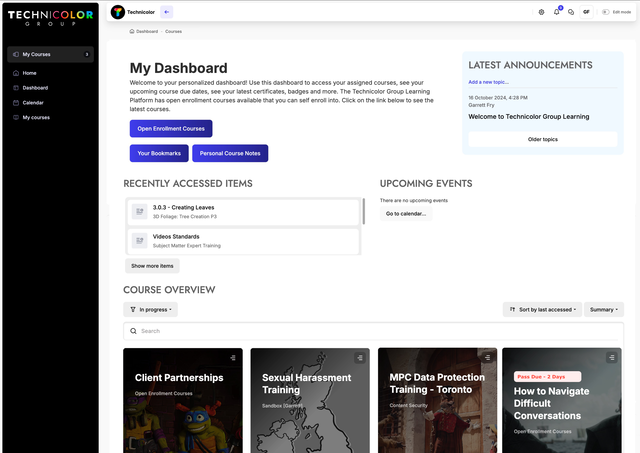Screen dimensions: 640x453
Task: Click the Content Security category label
Action: pyautogui.click(x=409, y=406)
